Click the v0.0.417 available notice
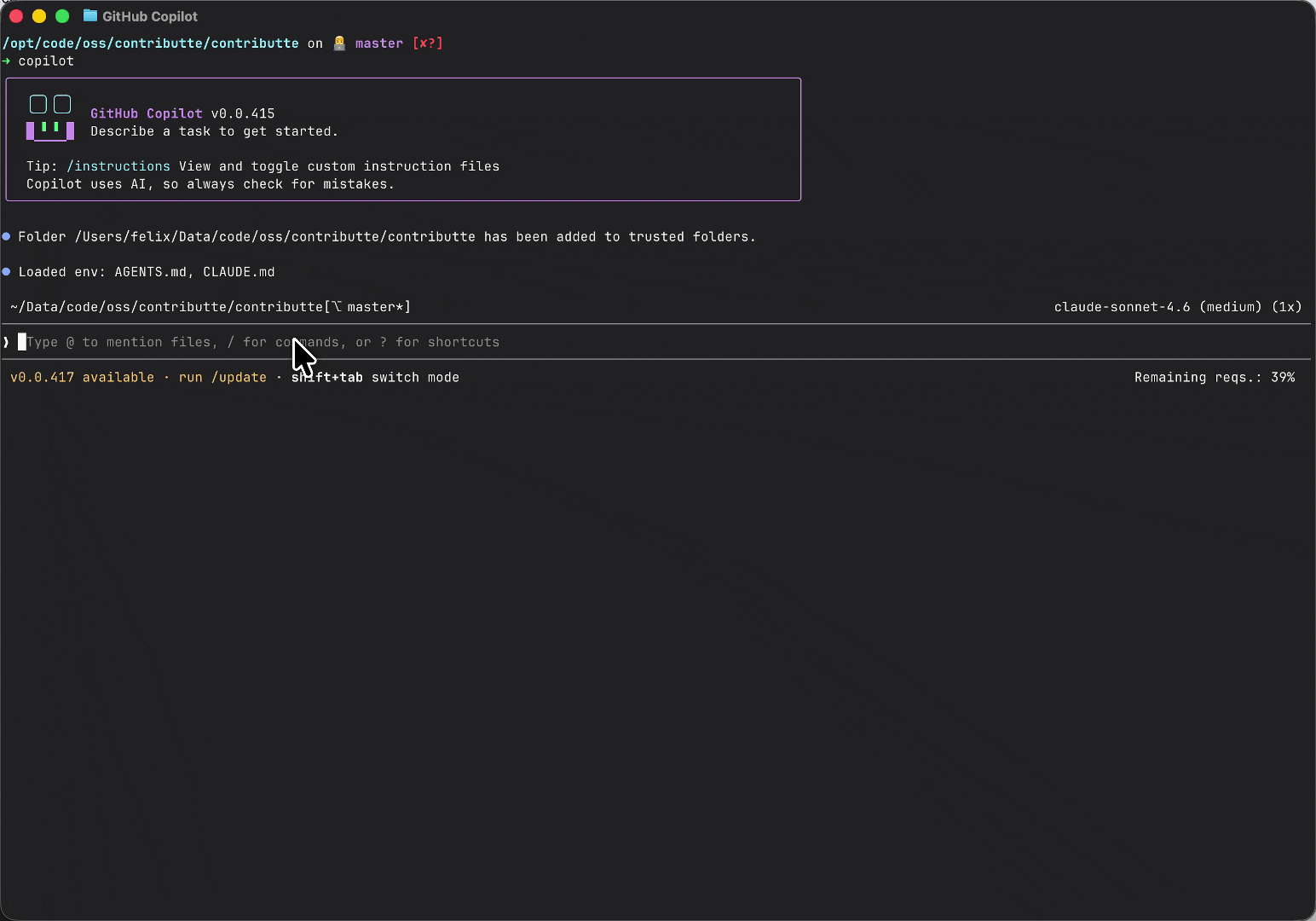The image size is (1316, 921). click(x=82, y=377)
